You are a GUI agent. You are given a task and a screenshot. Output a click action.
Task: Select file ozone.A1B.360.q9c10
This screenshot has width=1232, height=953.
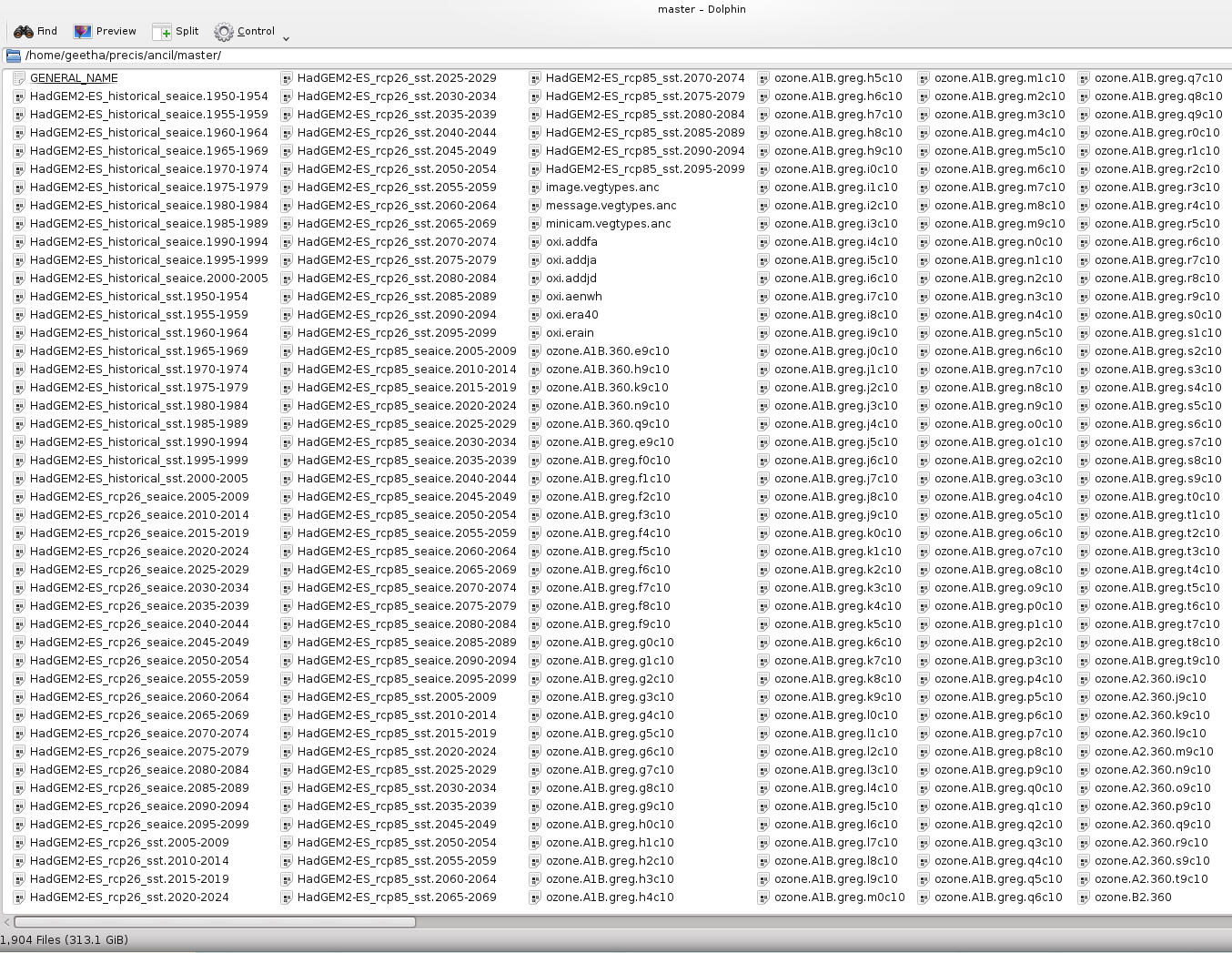point(608,424)
